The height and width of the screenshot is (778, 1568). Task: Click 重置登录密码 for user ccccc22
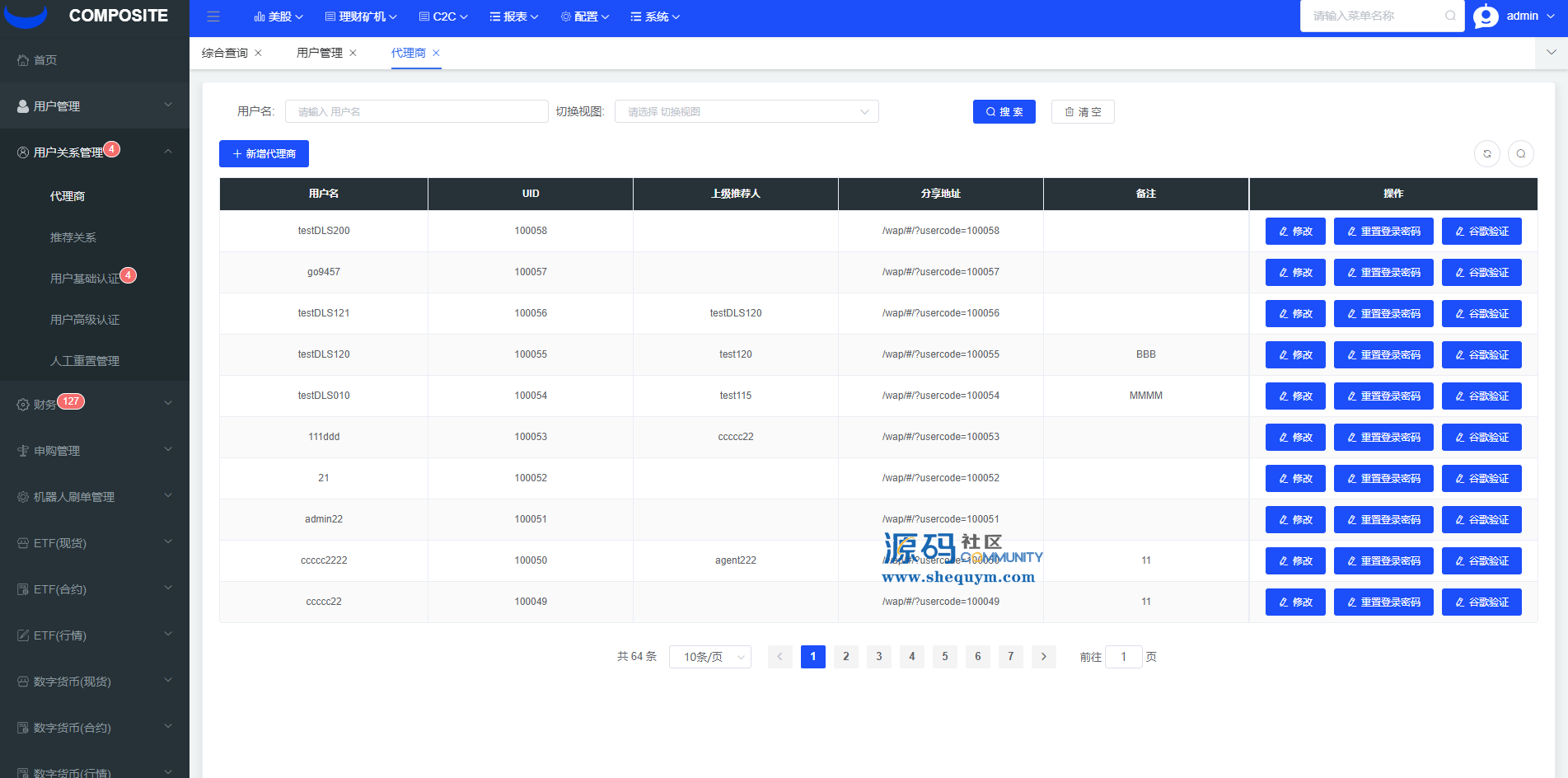[x=1383, y=602]
